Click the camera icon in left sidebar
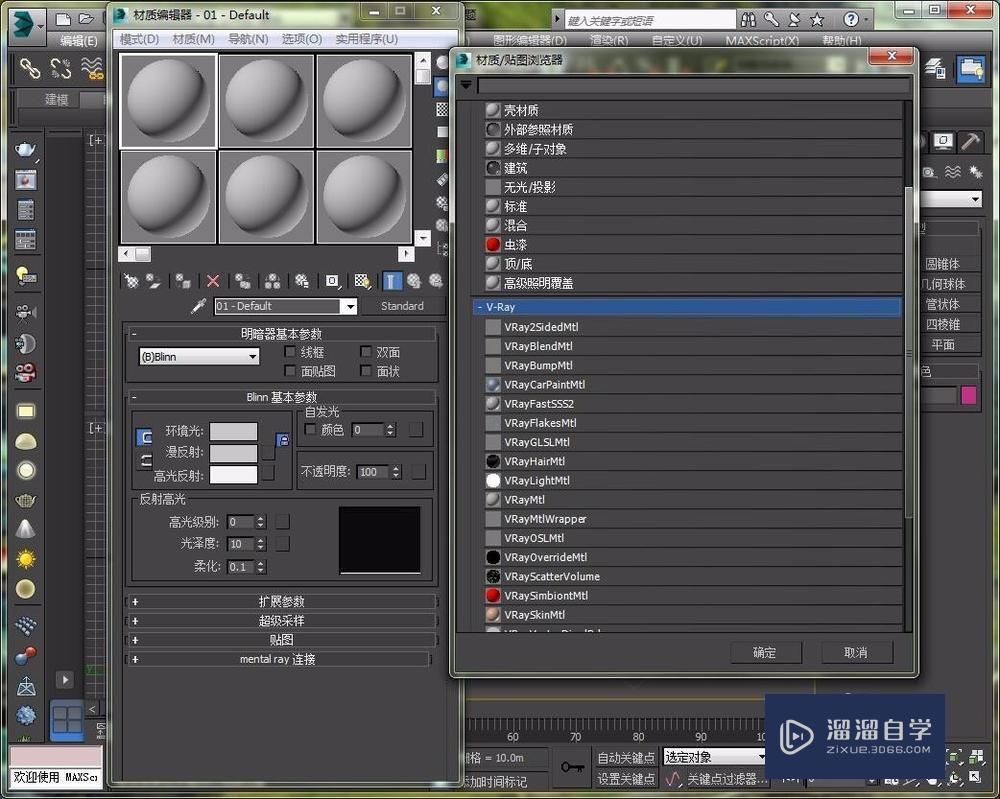Screen dimensions: 1000x799 coord(26,312)
